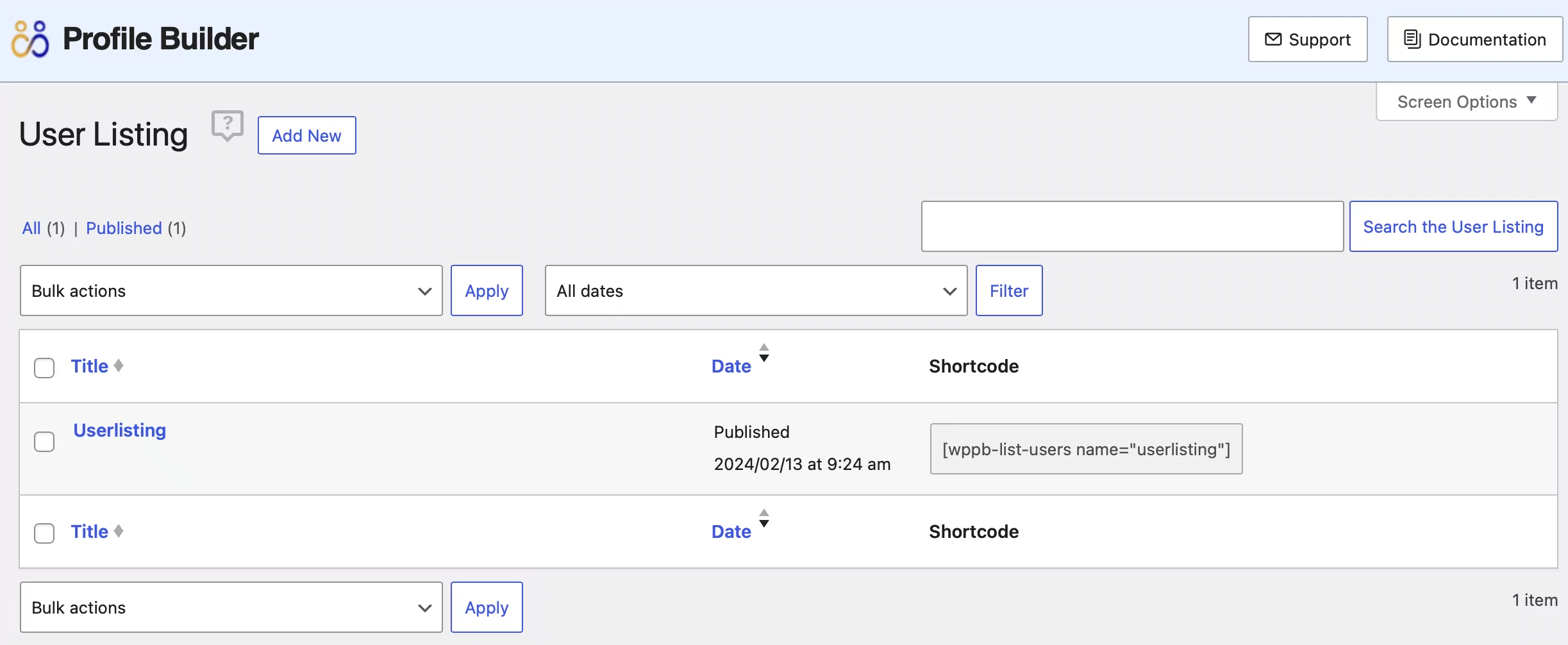Open the Documentation page
This screenshot has height=645, width=1568.
pyautogui.click(x=1475, y=39)
